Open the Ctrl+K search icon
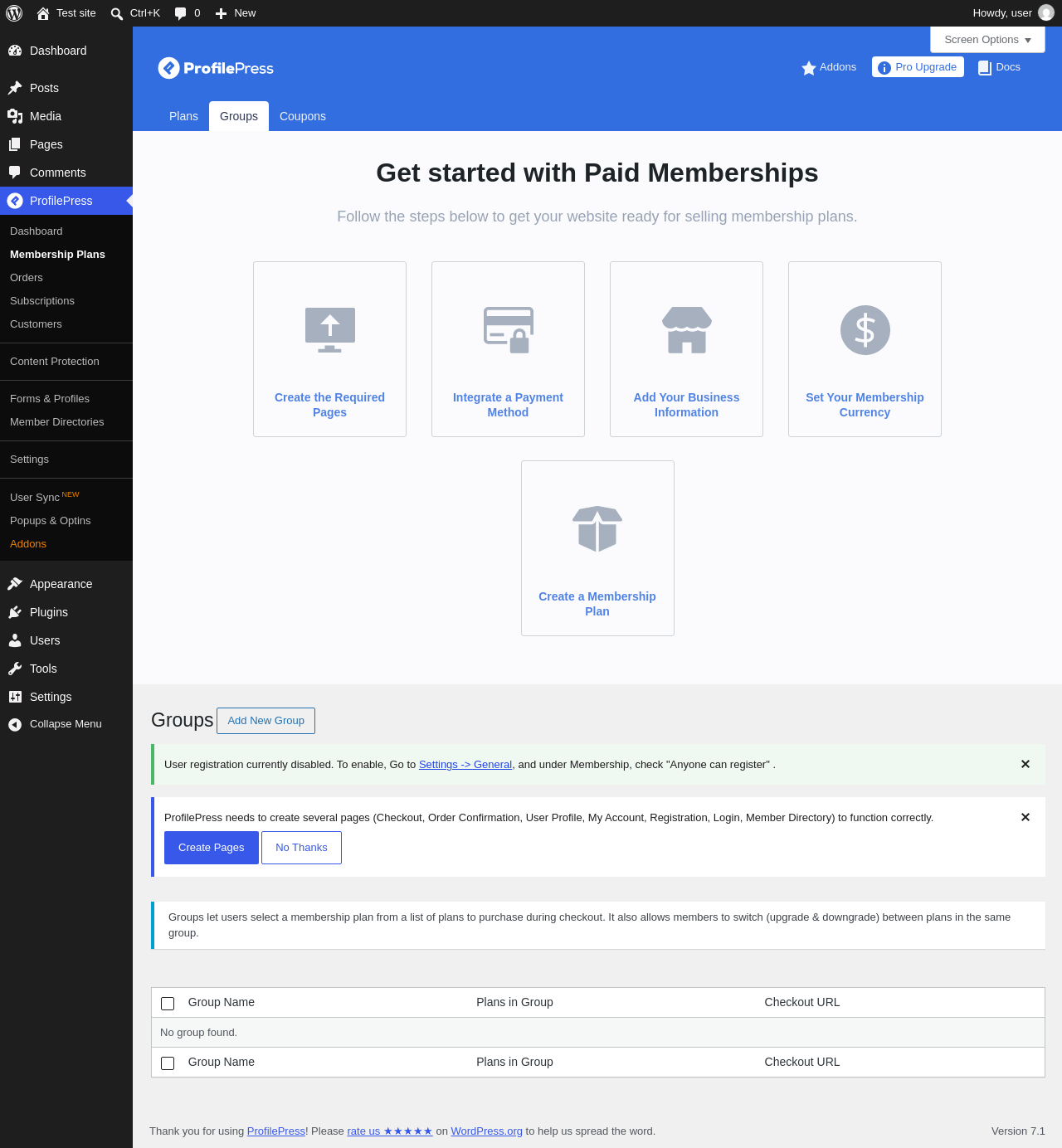The height and width of the screenshot is (1148, 1062). pyautogui.click(x=117, y=13)
